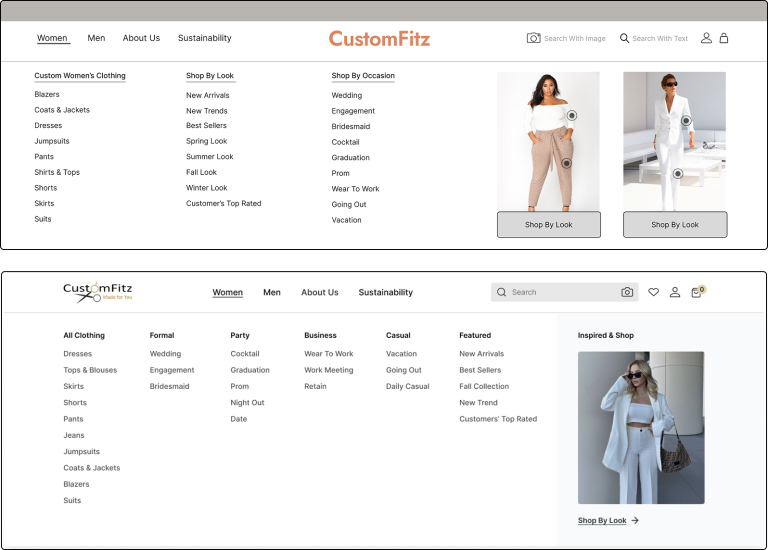Click Shop By Look button under beige pants model
Screen dimensions: 768x550
tap(549, 225)
